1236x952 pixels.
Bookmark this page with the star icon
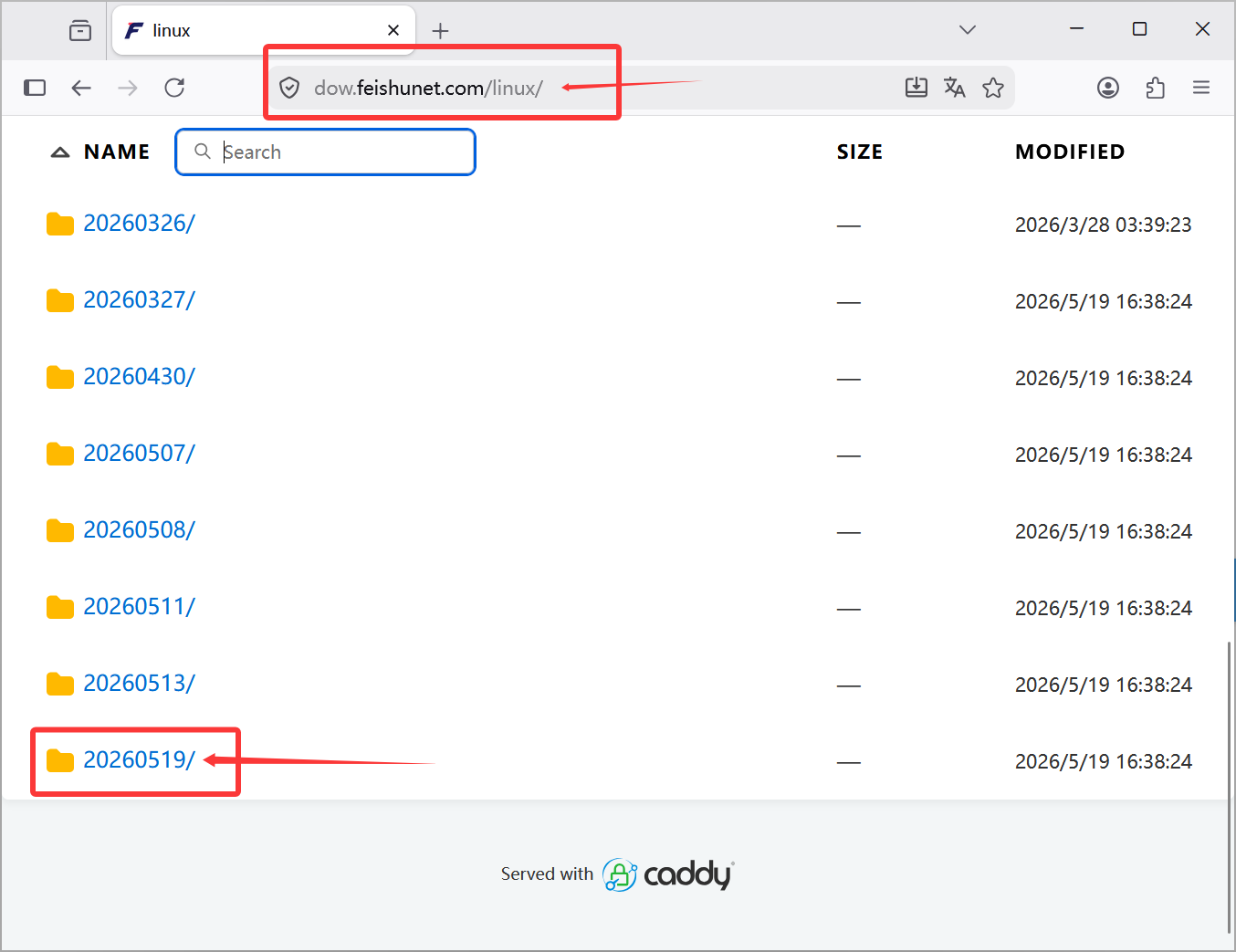(993, 88)
